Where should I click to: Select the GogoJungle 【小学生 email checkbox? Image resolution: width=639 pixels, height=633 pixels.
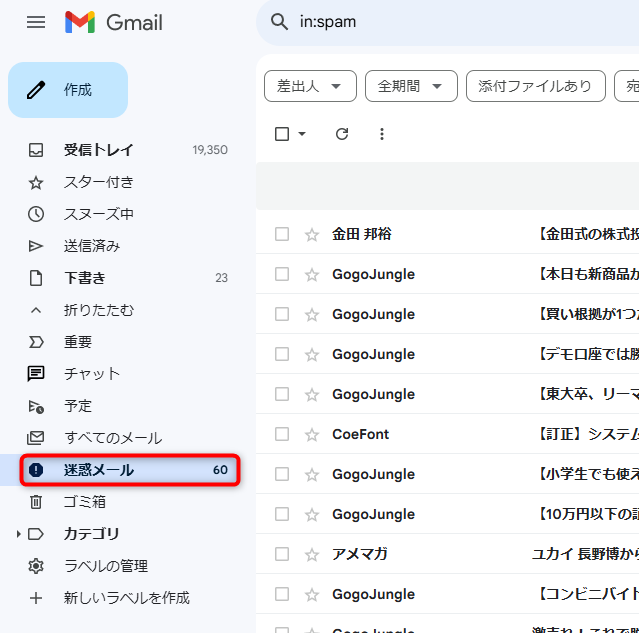pyautogui.click(x=282, y=474)
